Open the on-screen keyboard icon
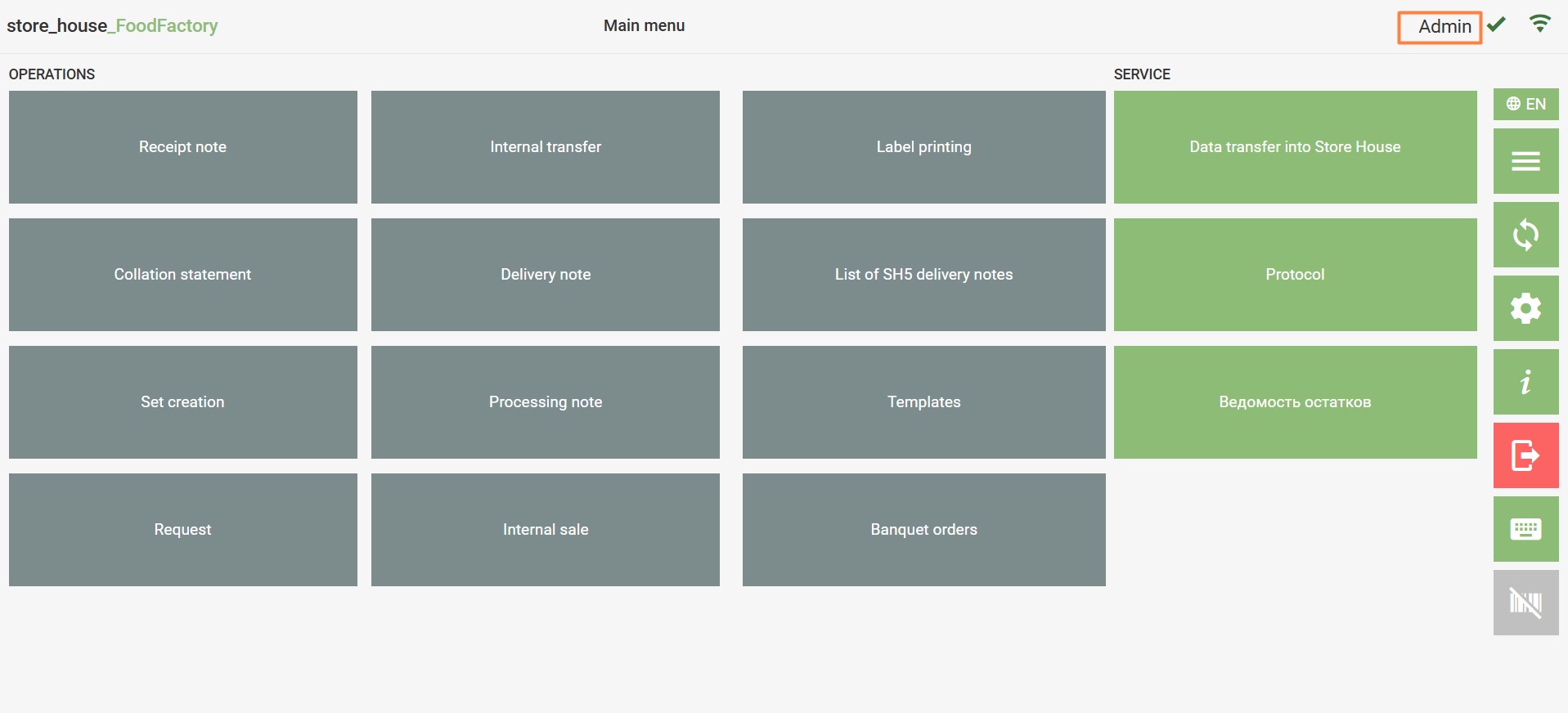Viewport: 1568px width, 713px height. (x=1525, y=529)
